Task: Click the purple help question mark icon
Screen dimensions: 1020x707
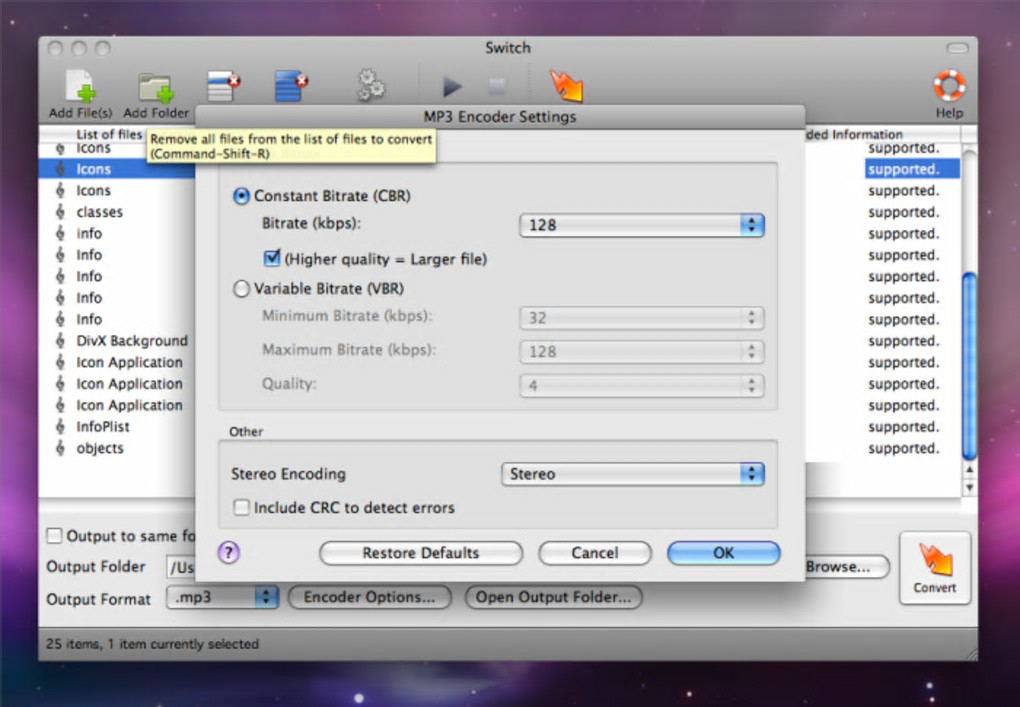Action: pos(228,553)
